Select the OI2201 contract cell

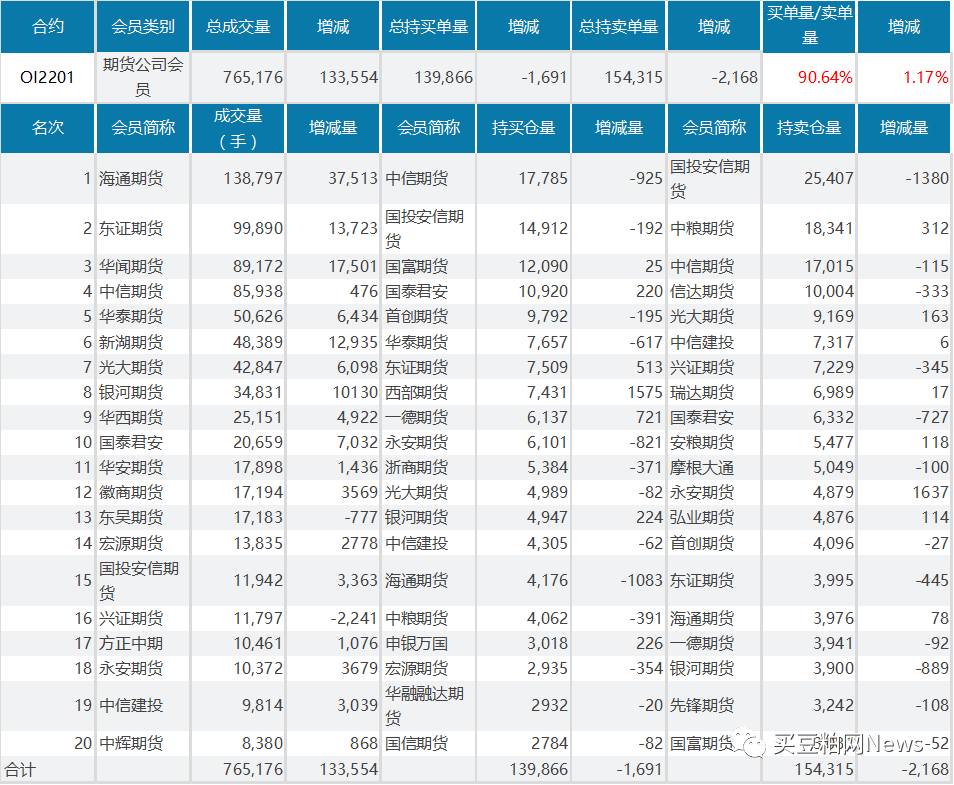click(x=48, y=77)
